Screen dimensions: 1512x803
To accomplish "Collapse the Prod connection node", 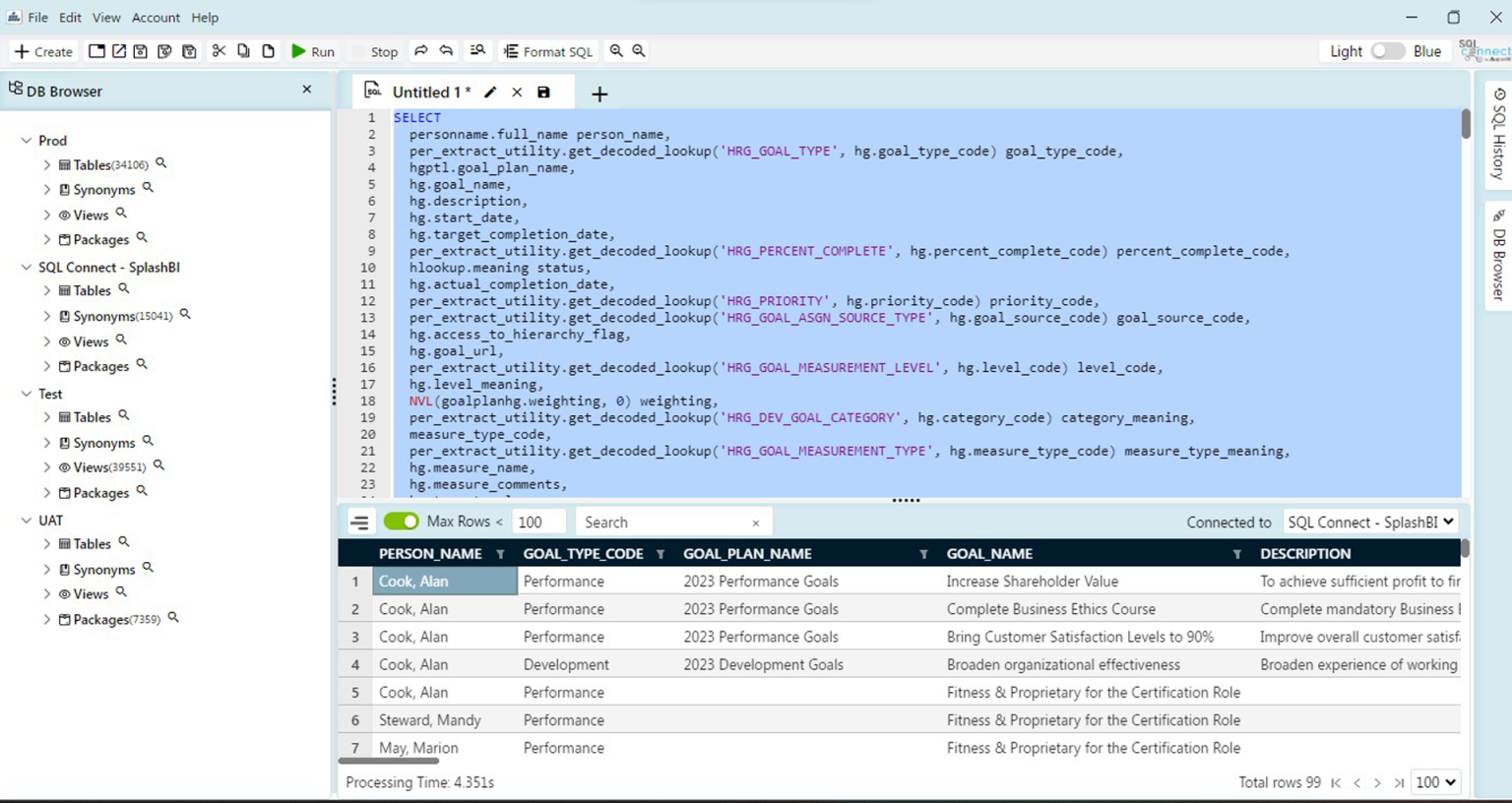I will (x=27, y=141).
